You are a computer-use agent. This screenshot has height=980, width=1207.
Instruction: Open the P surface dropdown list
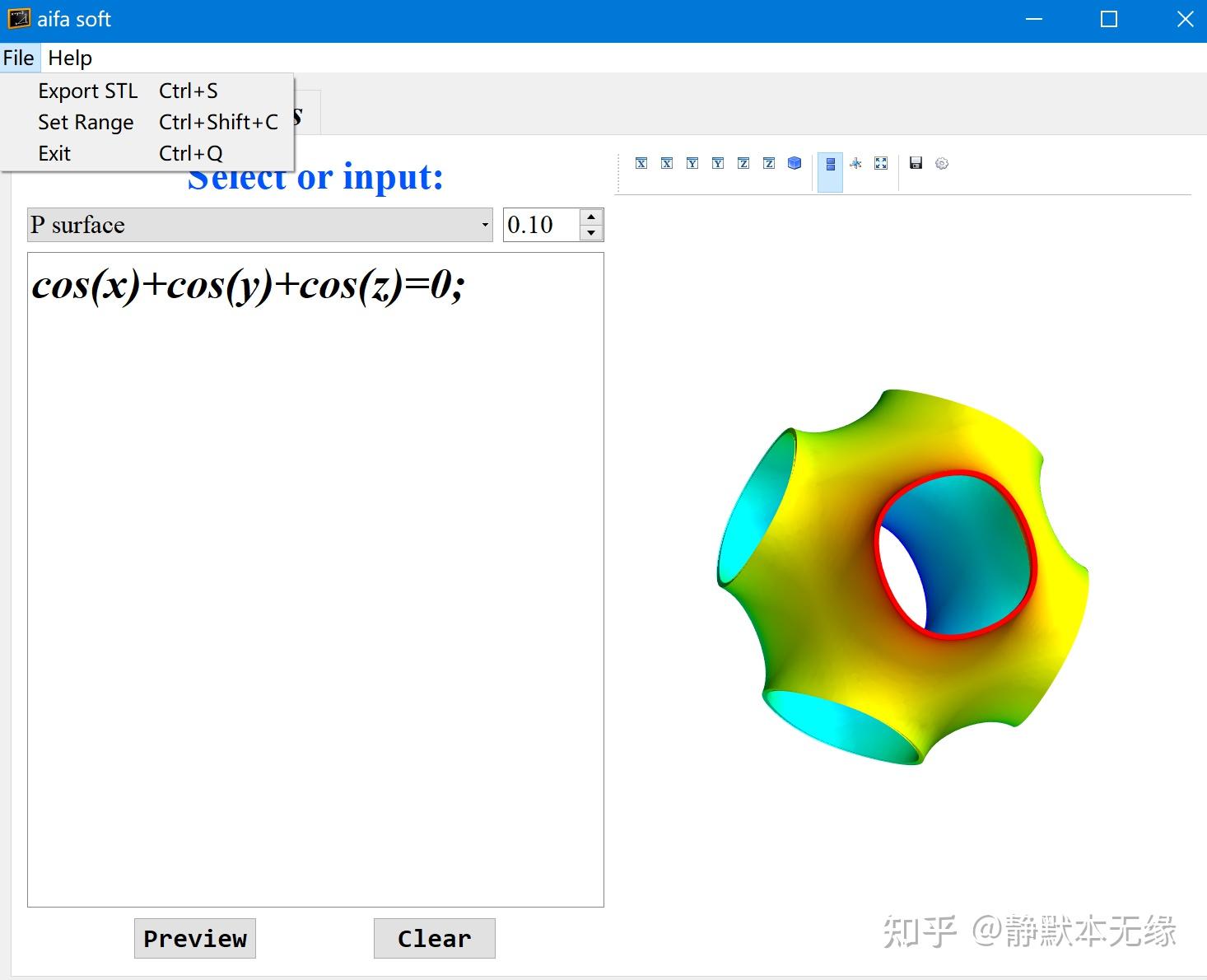click(x=482, y=224)
